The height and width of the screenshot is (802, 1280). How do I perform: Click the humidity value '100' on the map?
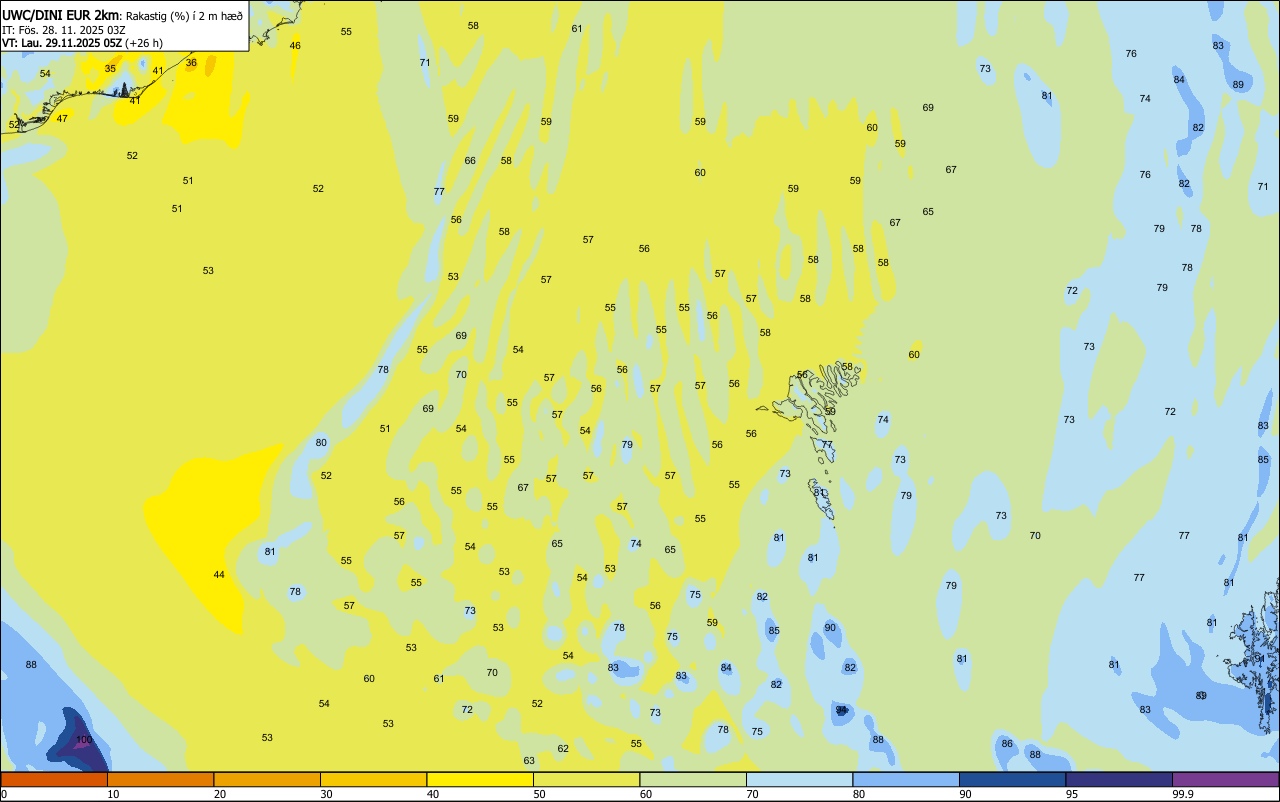point(84,740)
